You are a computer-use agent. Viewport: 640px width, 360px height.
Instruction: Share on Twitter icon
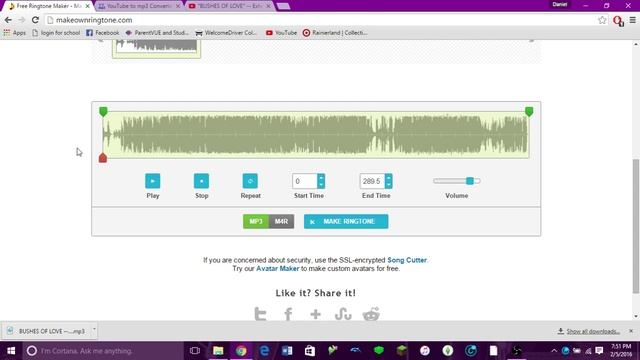(260, 314)
